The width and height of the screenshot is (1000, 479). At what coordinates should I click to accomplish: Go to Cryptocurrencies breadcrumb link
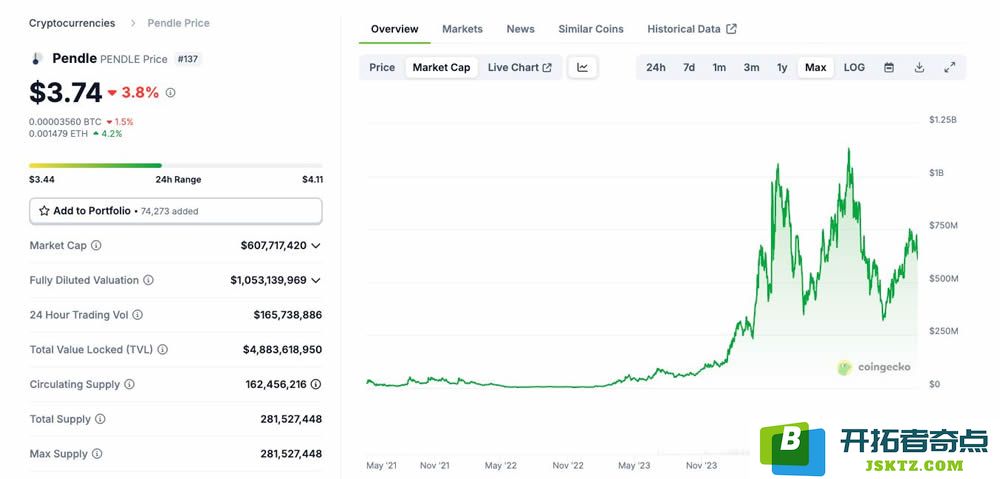pyautogui.click(x=72, y=23)
